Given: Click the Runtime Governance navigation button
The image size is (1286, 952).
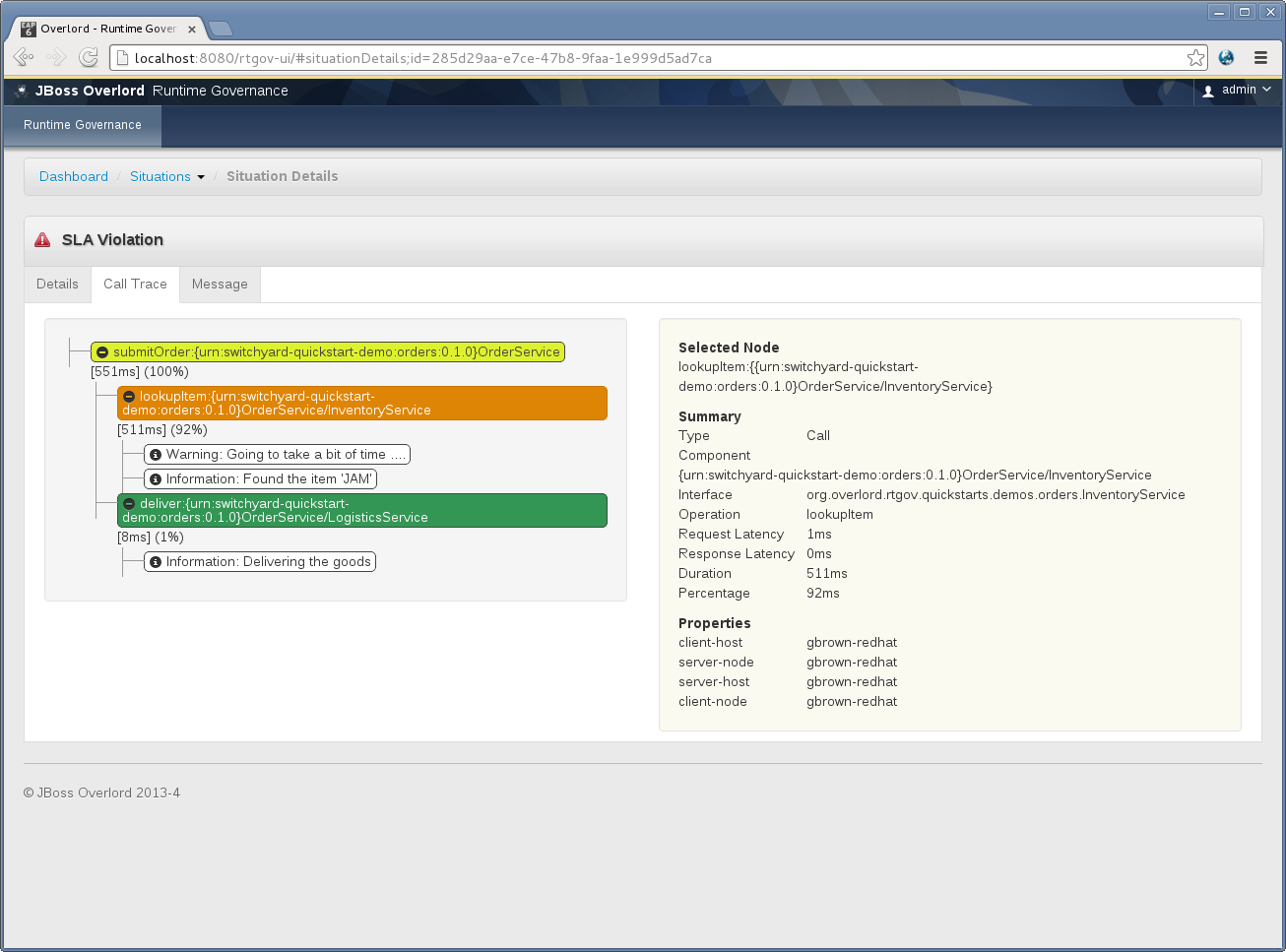Looking at the screenshot, I should (83, 125).
